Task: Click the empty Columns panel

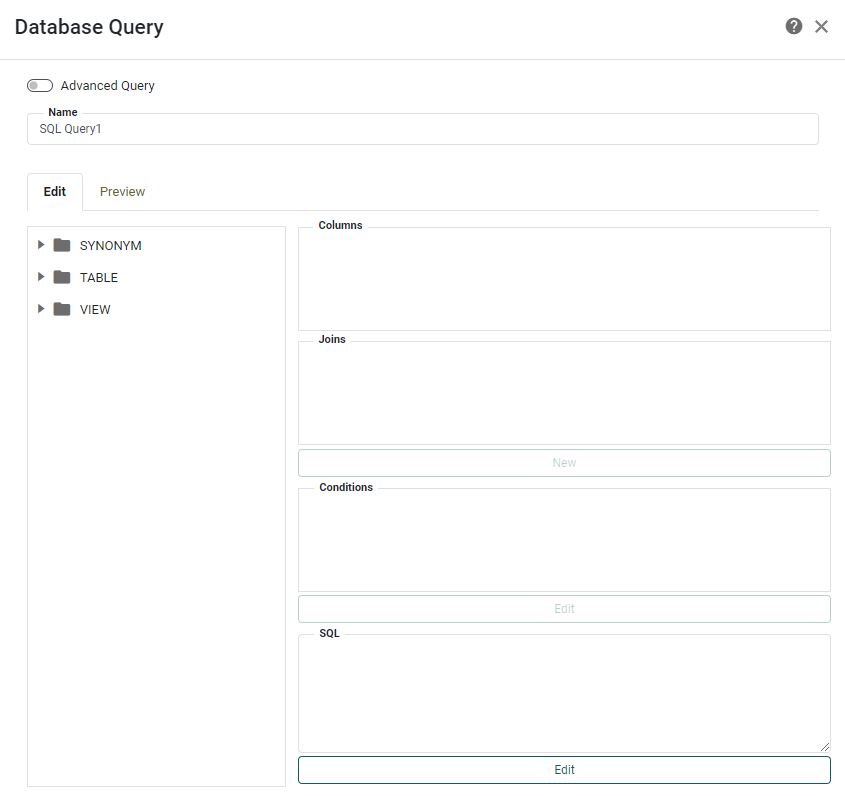Action: pos(564,278)
